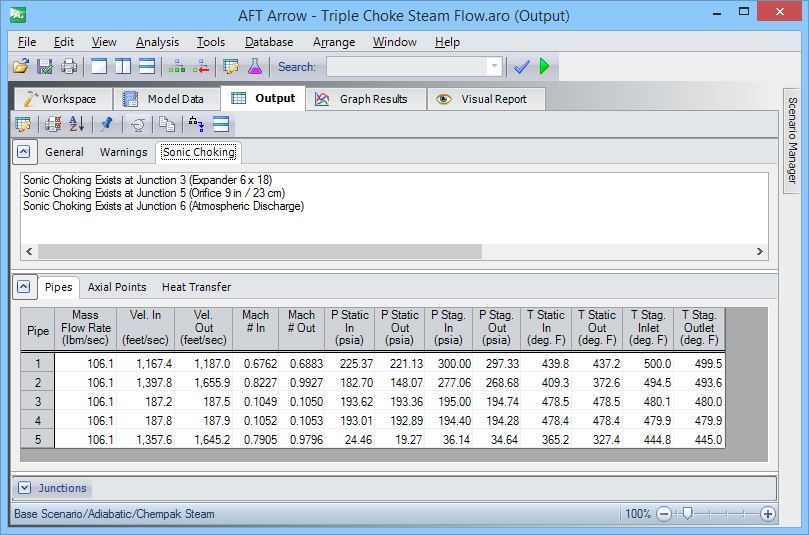The height and width of the screenshot is (535, 809).
Task: Adjust the zoom slider handle
Action: pos(687,514)
